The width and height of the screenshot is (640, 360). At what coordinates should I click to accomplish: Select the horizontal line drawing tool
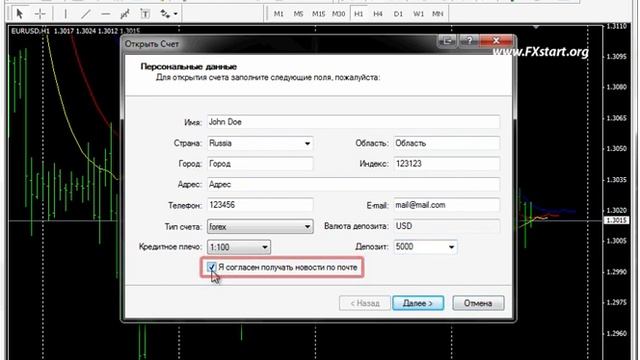tap(105, 14)
